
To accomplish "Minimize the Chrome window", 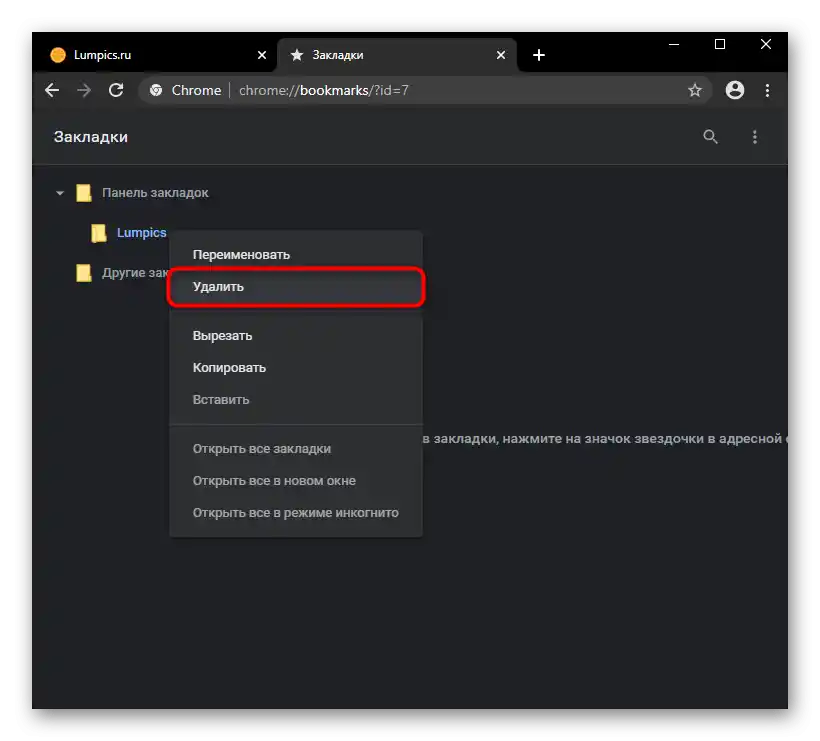I will 674,44.
